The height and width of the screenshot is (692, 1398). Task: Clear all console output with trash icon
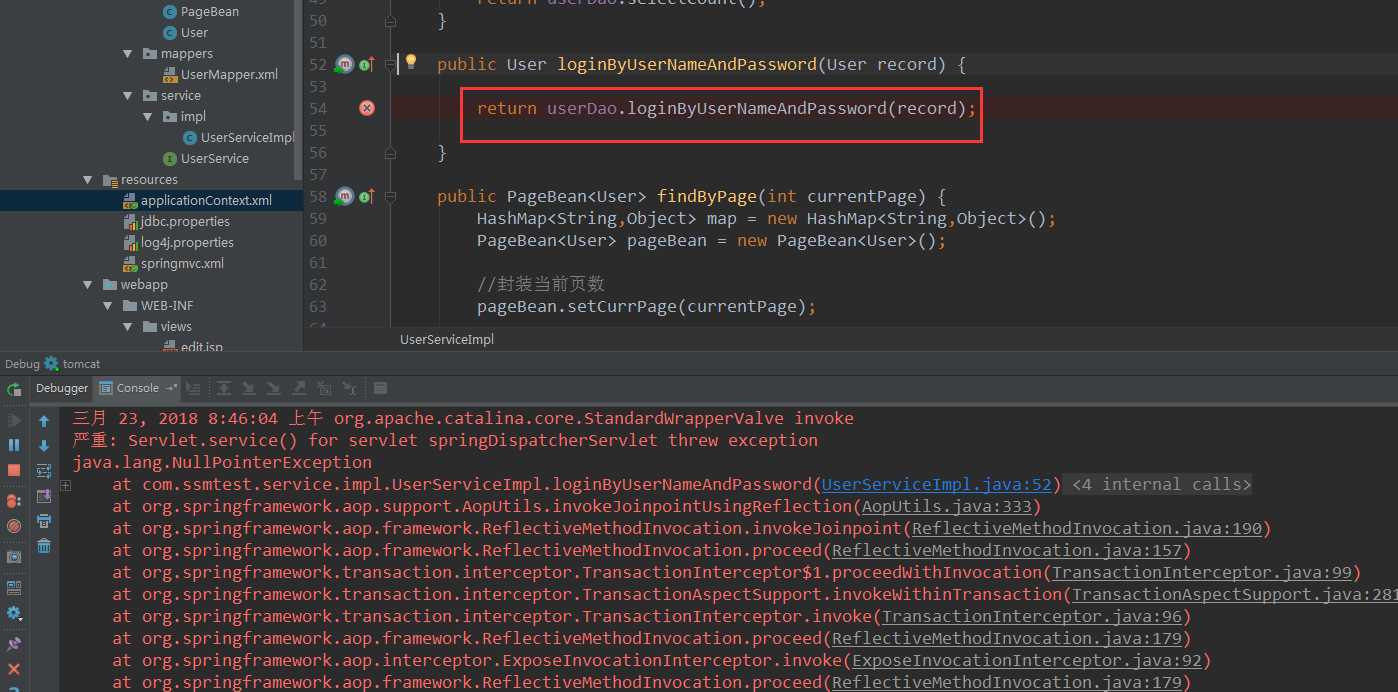44,546
